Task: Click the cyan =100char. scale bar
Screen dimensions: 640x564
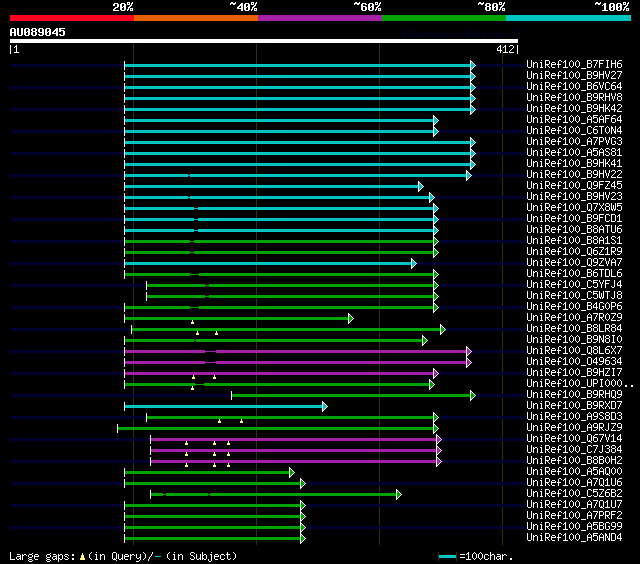Action: pos(447,556)
